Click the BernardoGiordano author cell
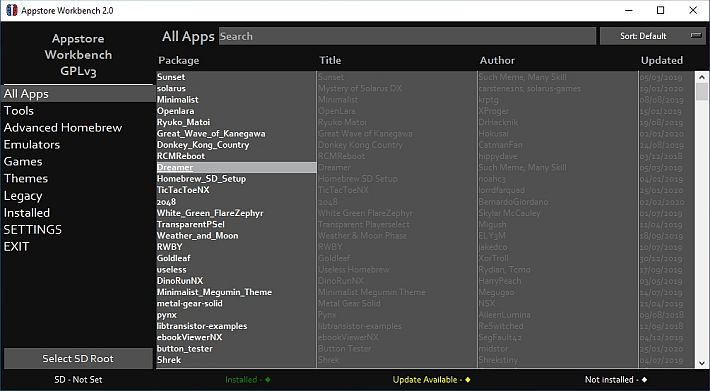The height and width of the screenshot is (391, 710). [513, 202]
